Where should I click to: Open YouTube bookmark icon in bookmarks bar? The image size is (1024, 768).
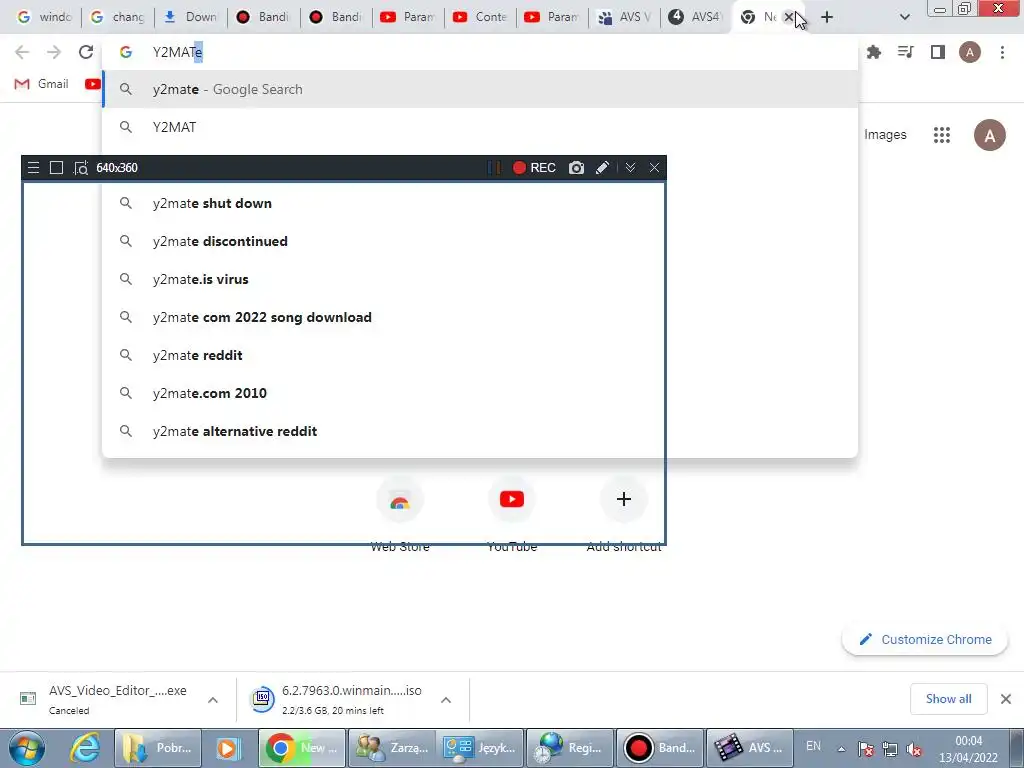point(93,84)
